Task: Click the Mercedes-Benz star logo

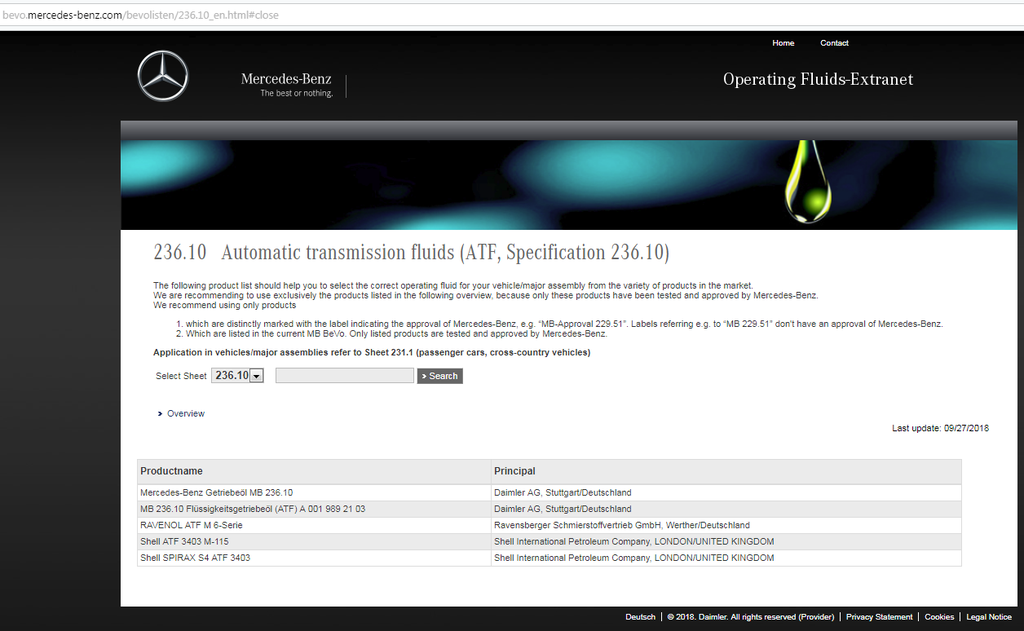Action: click(162, 77)
